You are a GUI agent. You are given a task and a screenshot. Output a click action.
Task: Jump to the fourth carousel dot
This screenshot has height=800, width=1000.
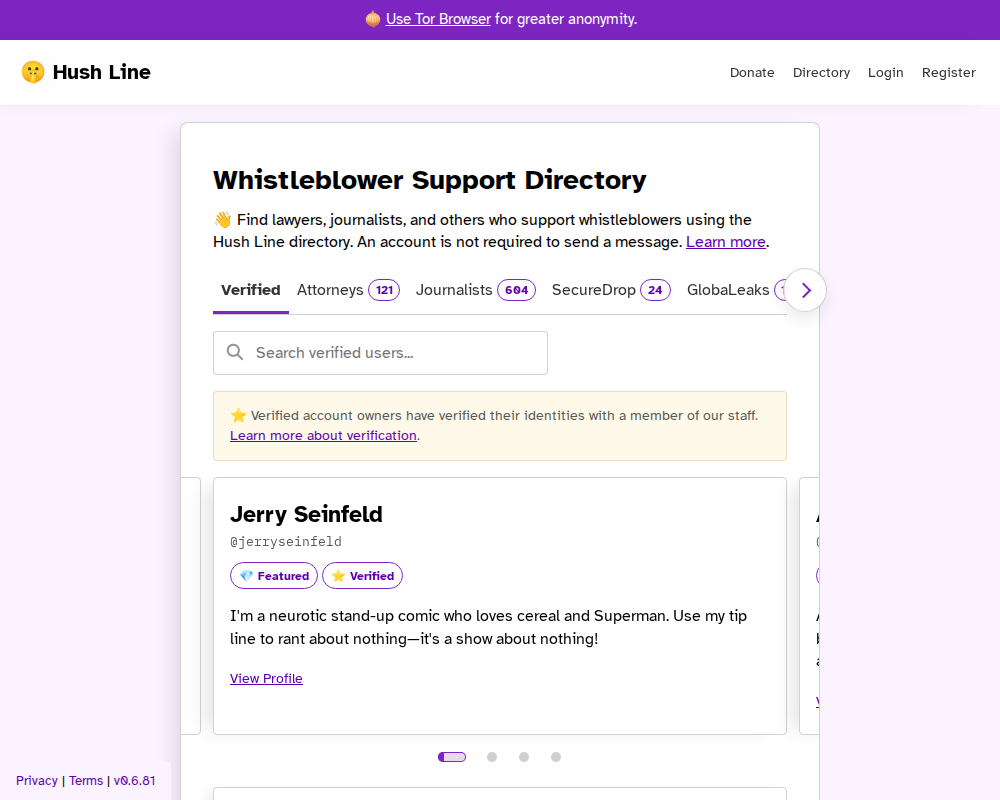tap(556, 757)
